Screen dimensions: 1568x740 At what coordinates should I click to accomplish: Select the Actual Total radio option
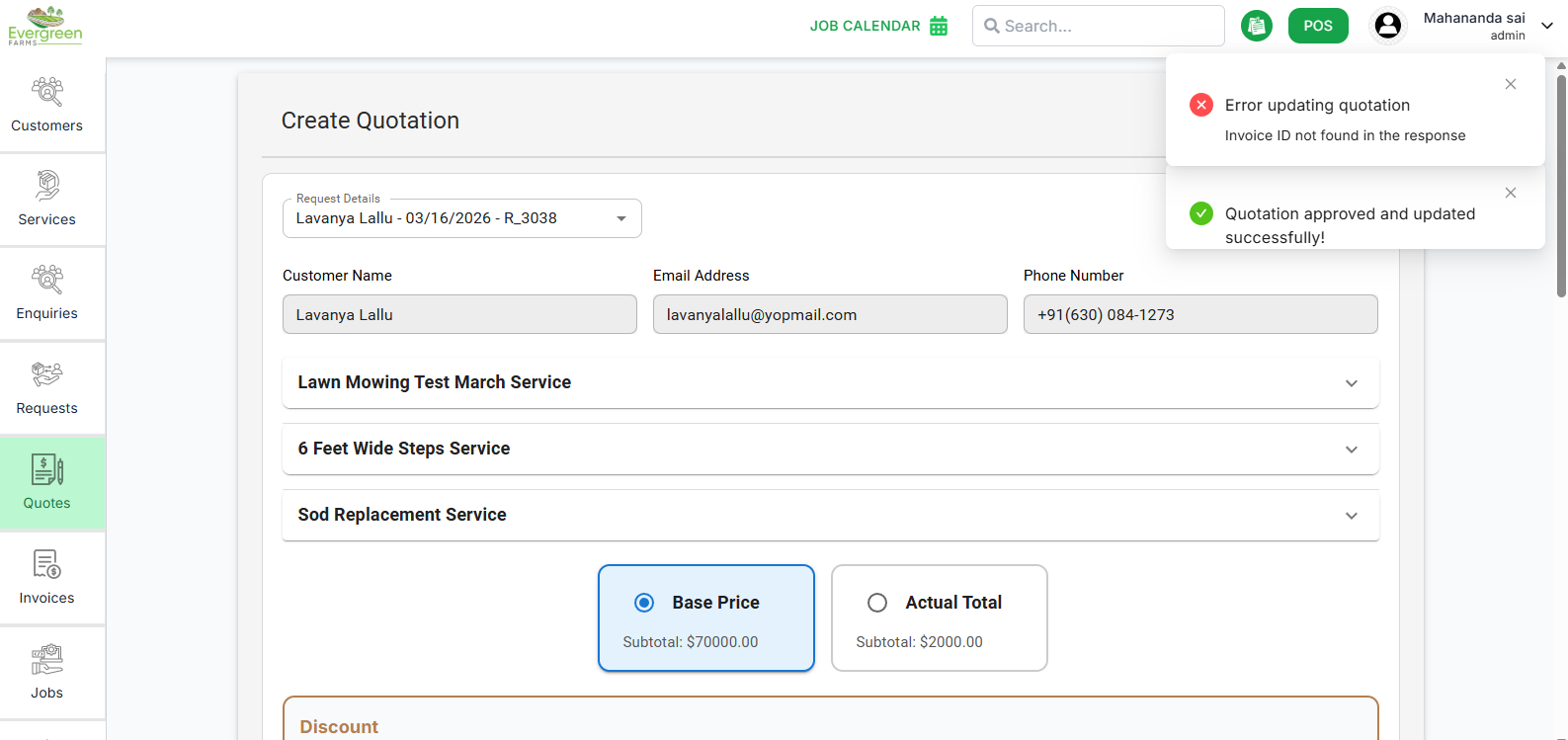[877, 603]
